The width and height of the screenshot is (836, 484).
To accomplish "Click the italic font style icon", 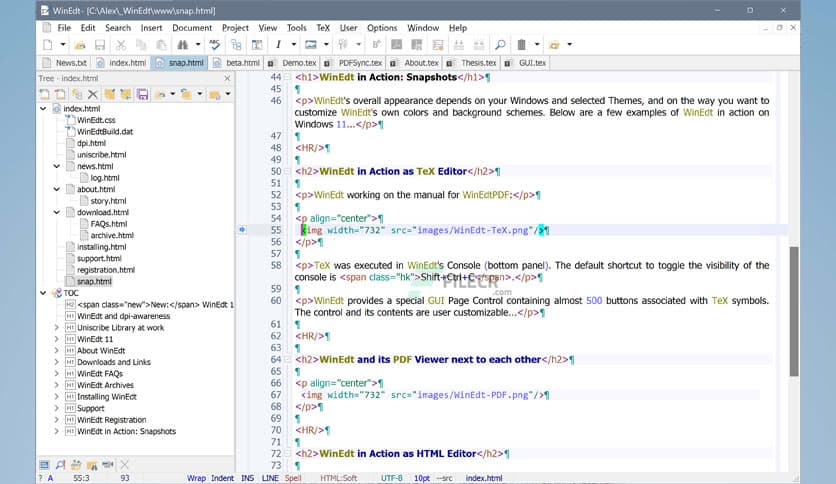I will tap(279, 45).
